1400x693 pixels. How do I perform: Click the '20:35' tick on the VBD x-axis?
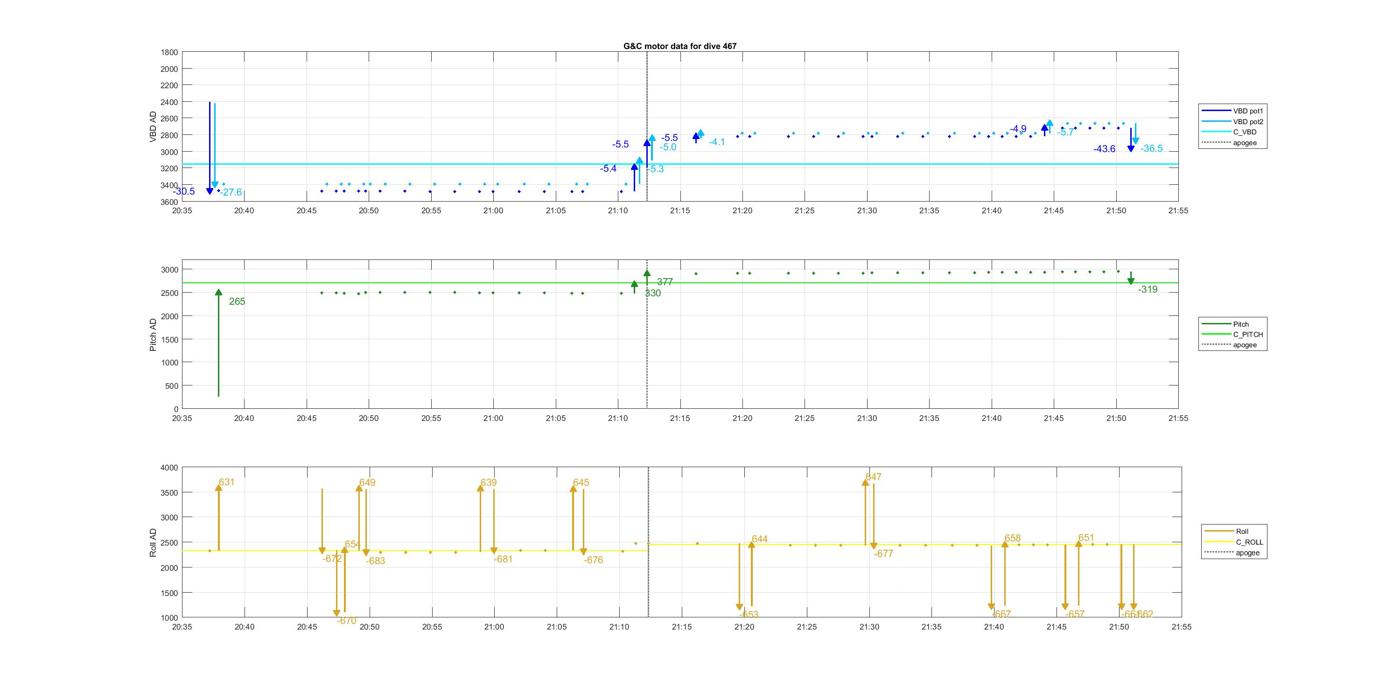click(x=182, y=210)
